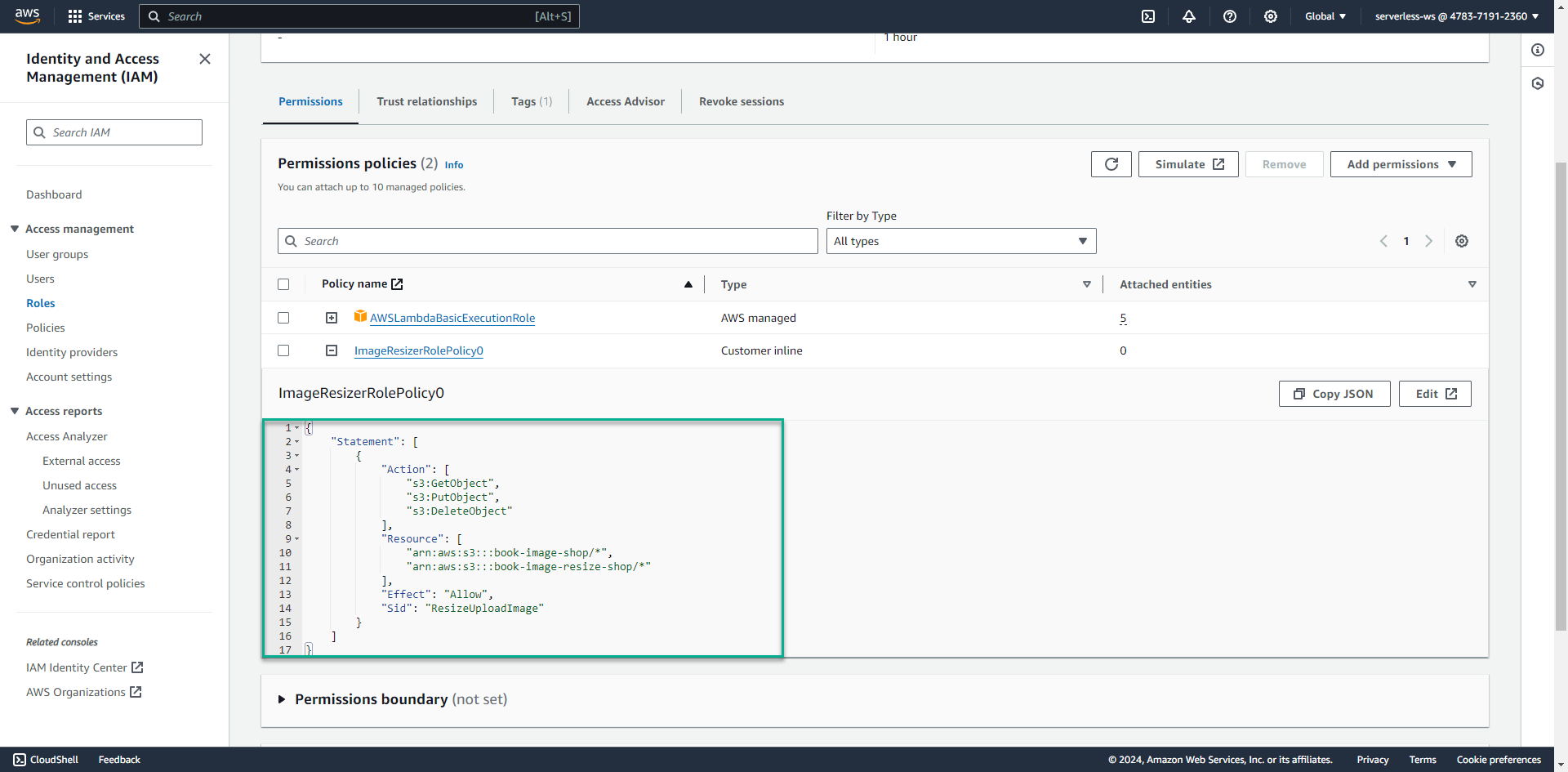Go to next page of policies
The width and height of the screenshot is (1568, 772).
point(1428,241)
